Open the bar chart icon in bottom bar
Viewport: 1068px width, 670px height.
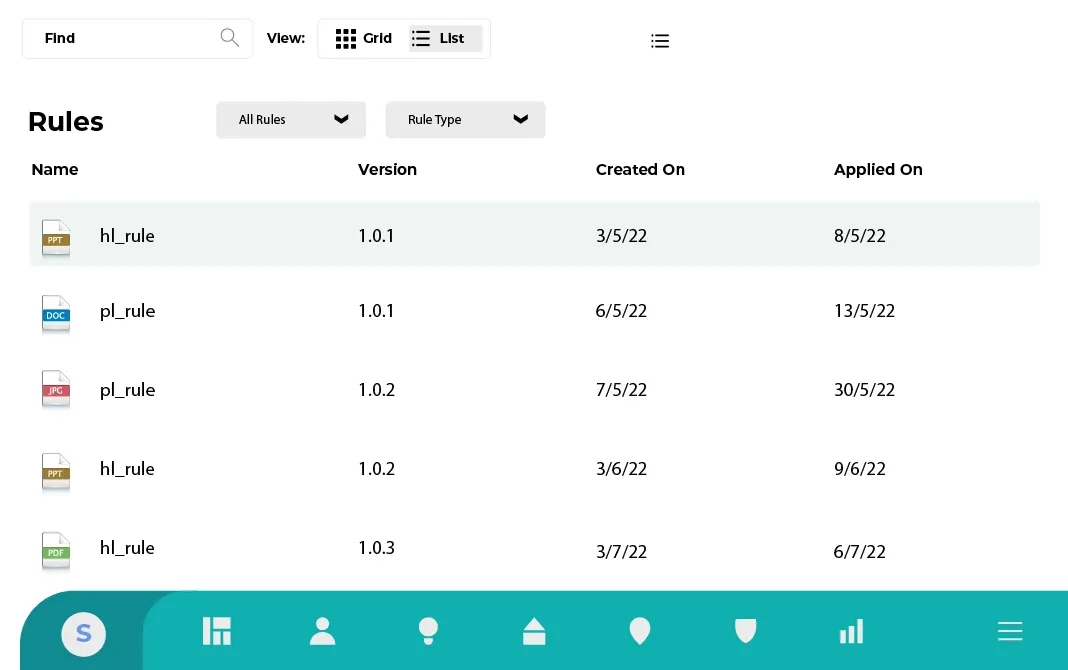[851, 631]
